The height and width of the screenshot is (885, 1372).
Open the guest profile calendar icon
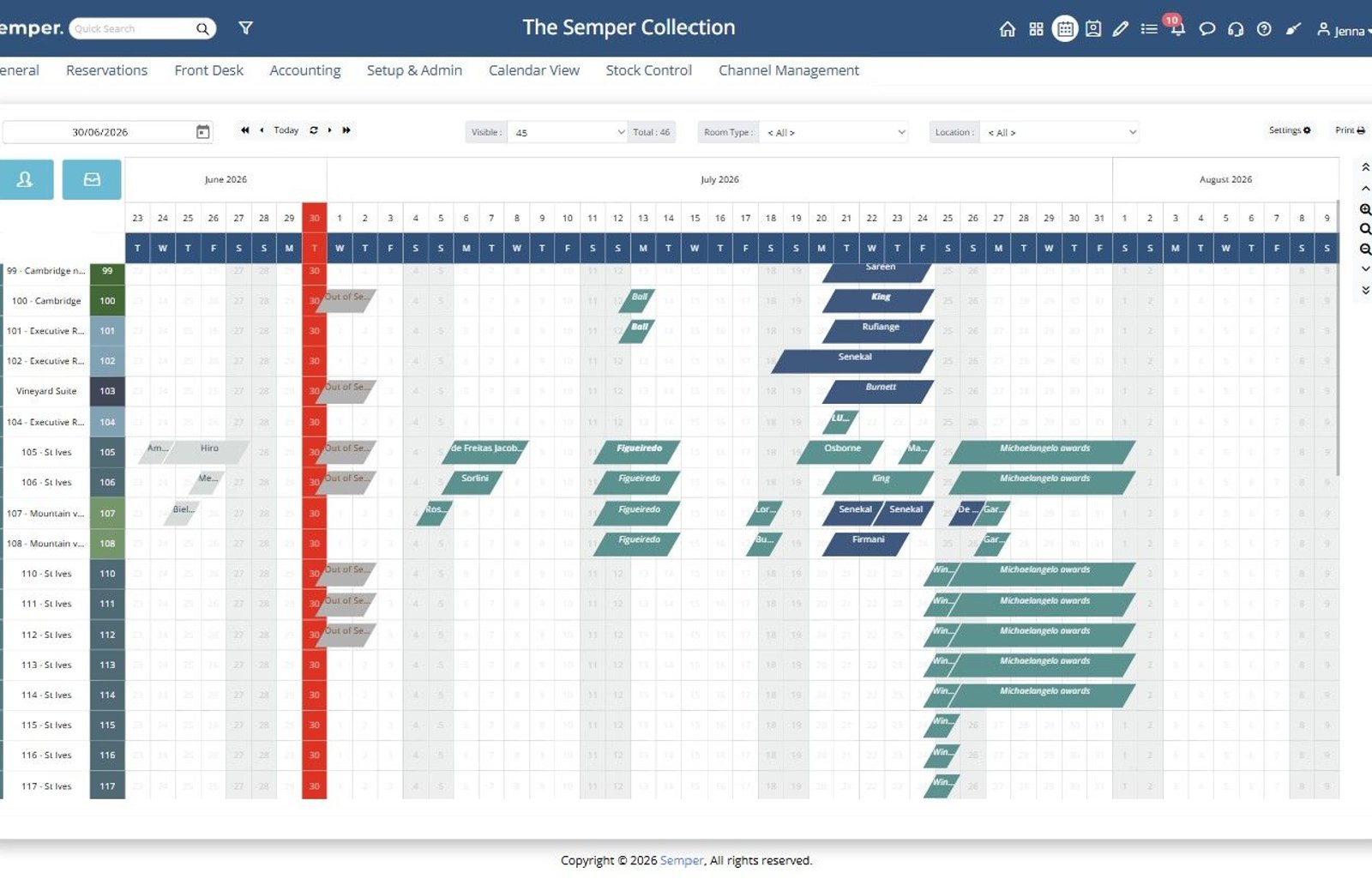[x=1093, y=29]
